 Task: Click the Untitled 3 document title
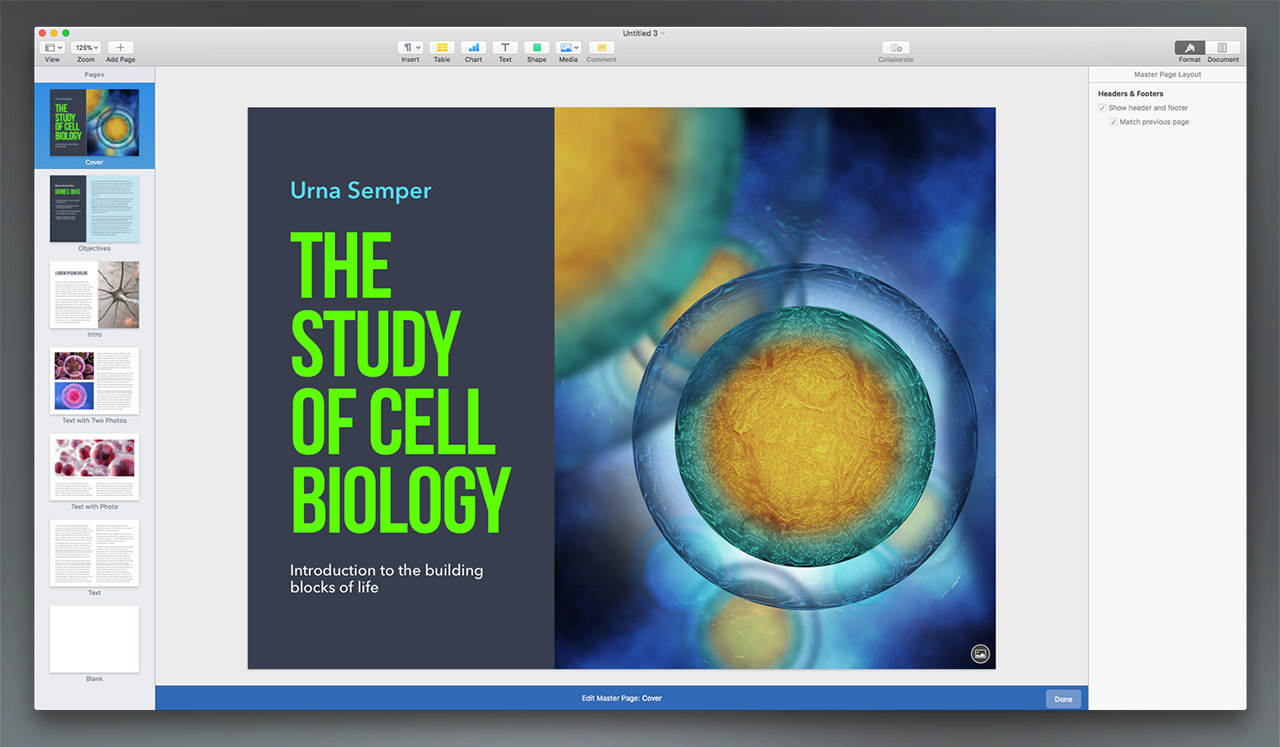(x=640, y=33)
